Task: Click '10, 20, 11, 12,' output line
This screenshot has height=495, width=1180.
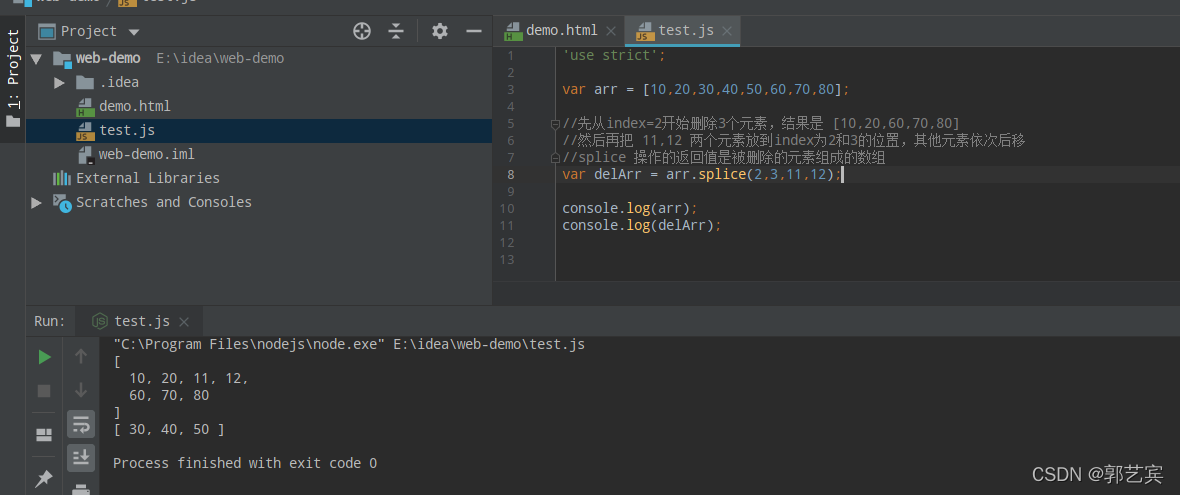Action: click(x=189, y=378)
